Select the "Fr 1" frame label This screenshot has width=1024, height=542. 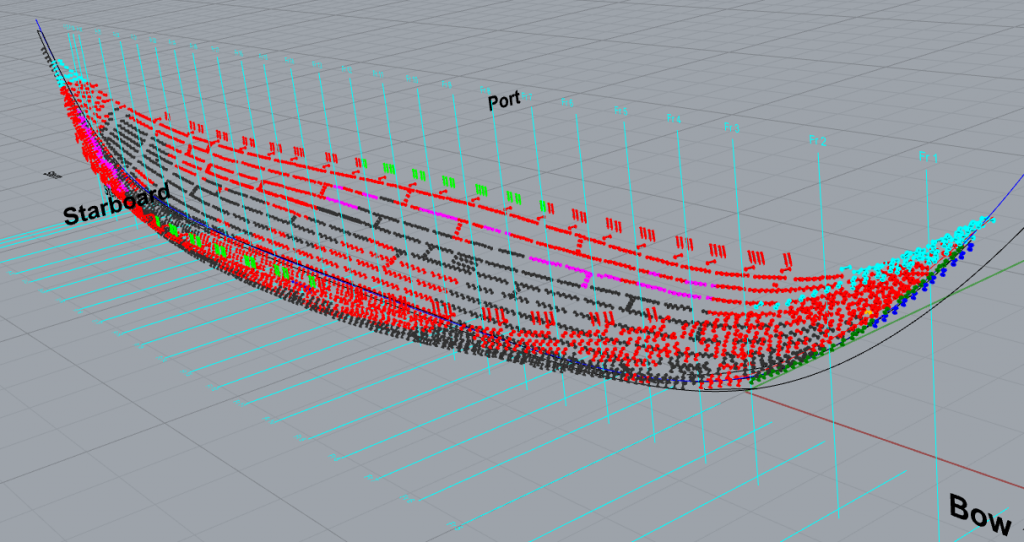[x=931, y=157]
